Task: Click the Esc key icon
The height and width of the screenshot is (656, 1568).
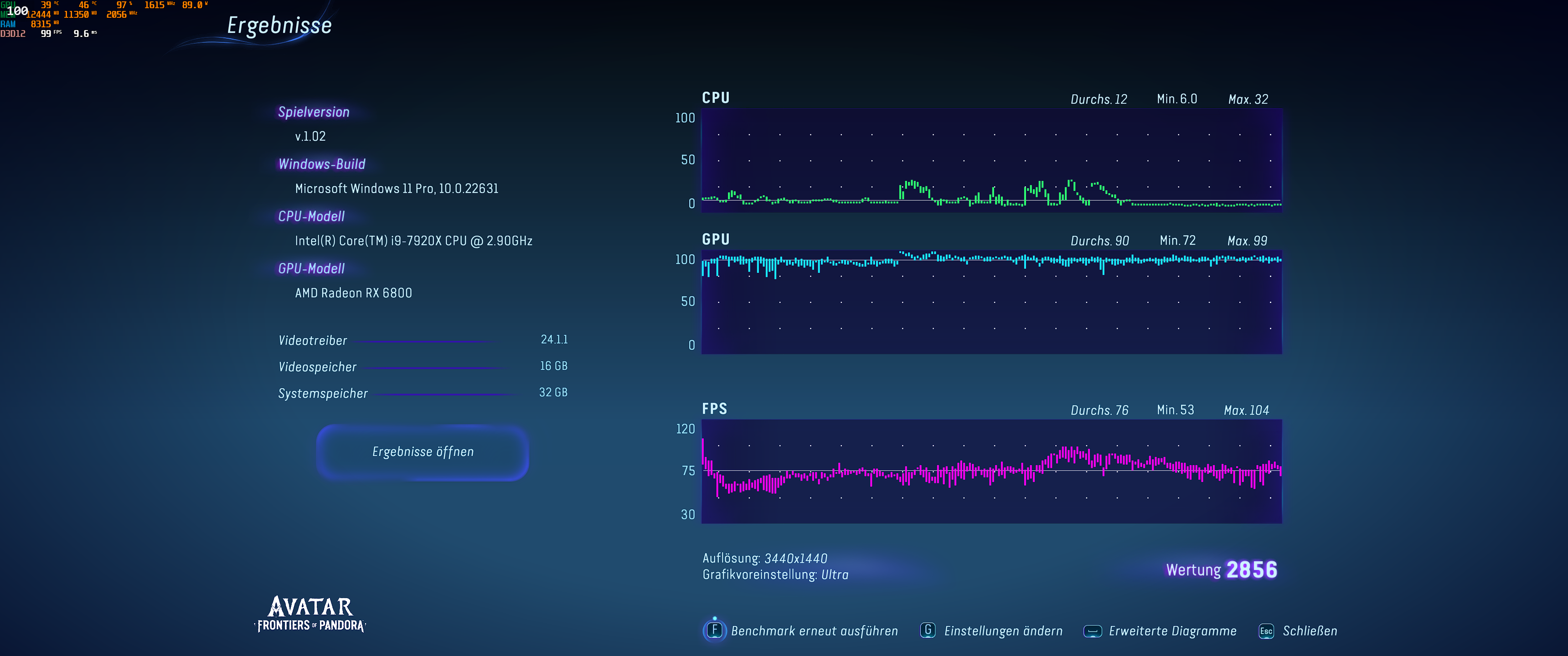Action: tap(1266, 631)
